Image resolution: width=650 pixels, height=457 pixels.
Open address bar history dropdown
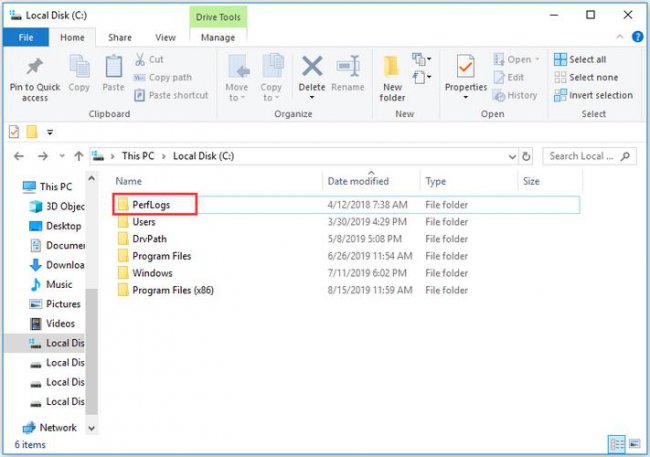coord(512,157)
